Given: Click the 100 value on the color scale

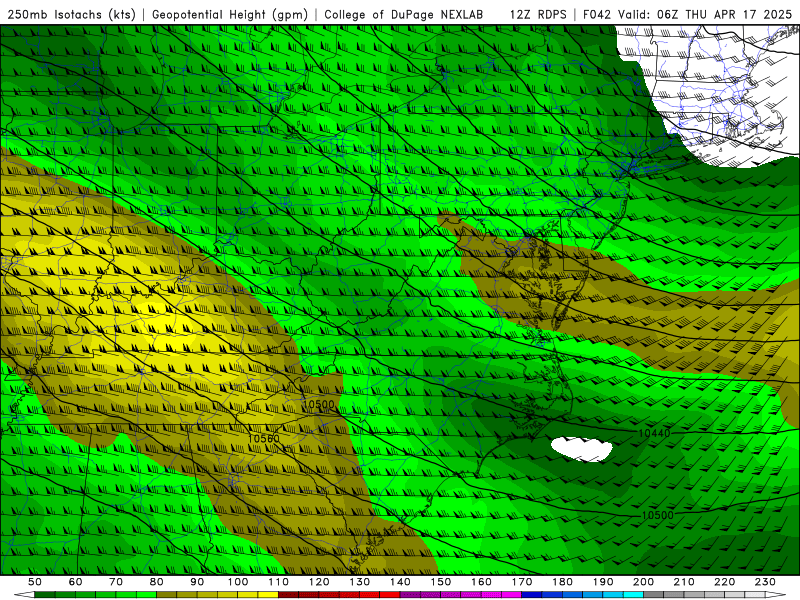Looking at the screenshot, I should pos(238,582).
